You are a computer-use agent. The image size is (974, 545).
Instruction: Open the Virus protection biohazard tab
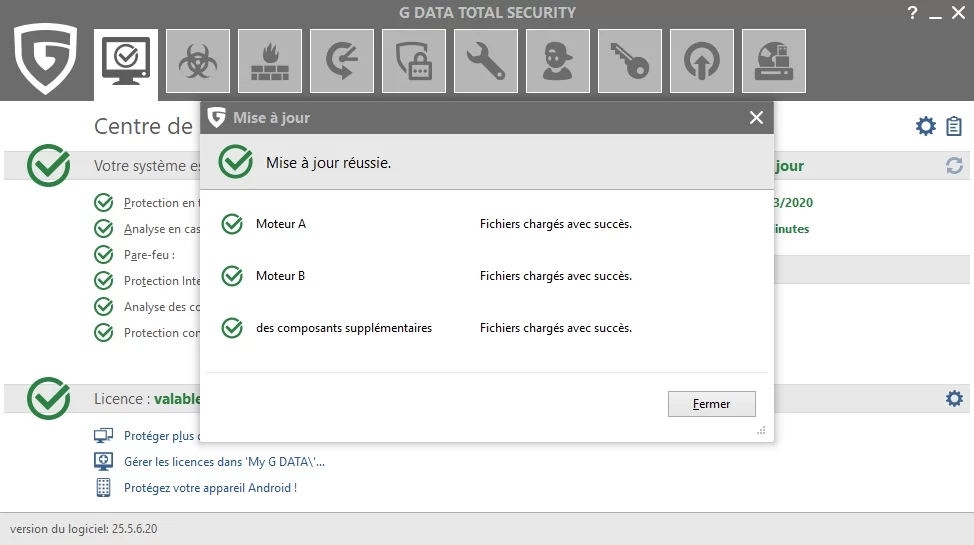(198, 61)
